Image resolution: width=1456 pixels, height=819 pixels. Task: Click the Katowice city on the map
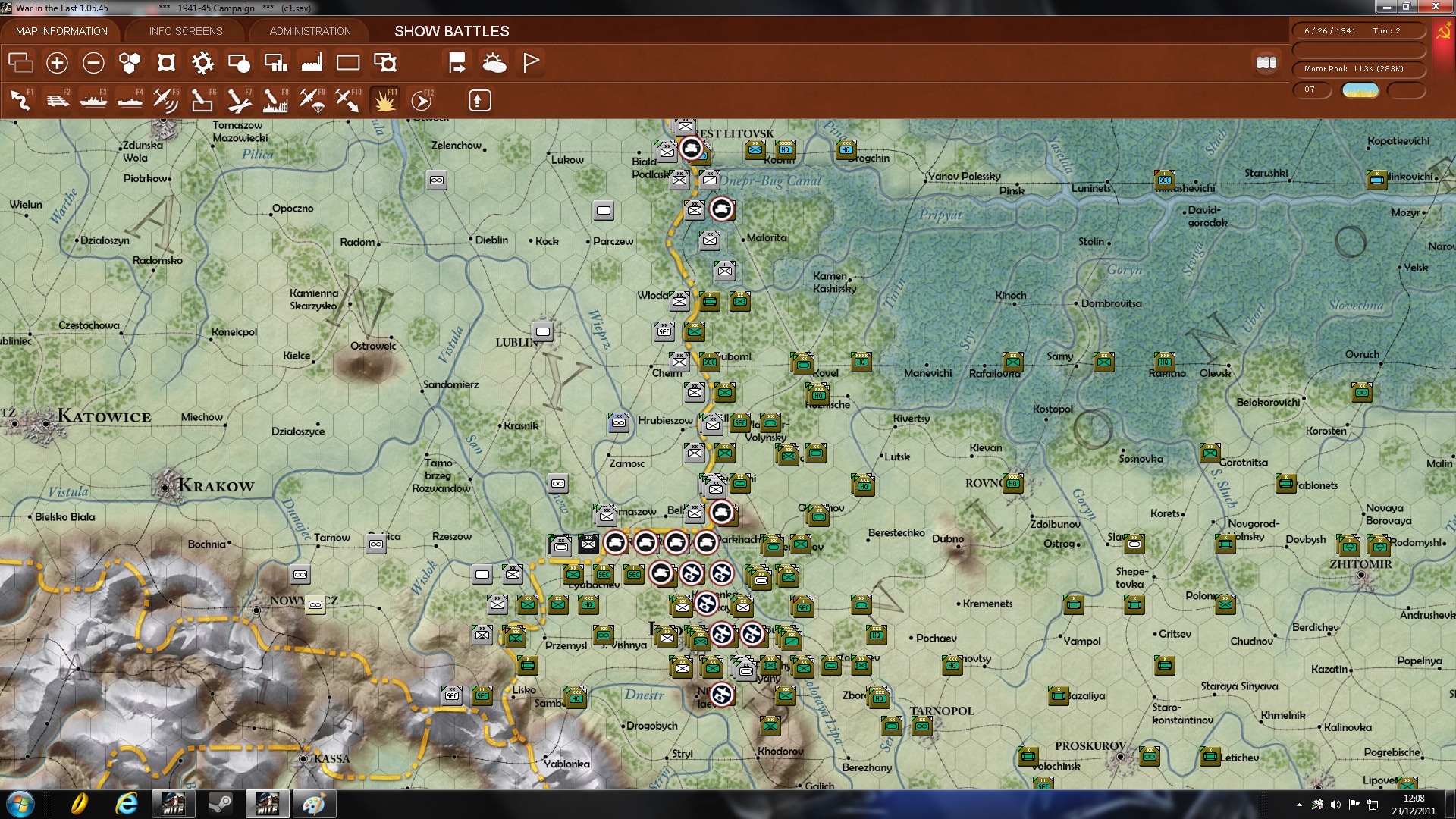click(44, 423)
